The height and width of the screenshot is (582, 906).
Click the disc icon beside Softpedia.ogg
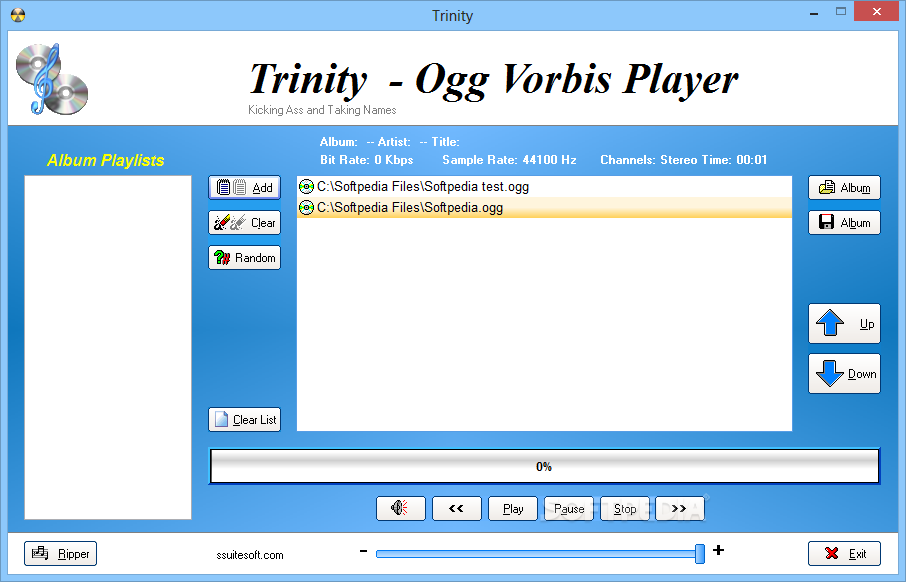pyautogui.click(x=306, y=207)
